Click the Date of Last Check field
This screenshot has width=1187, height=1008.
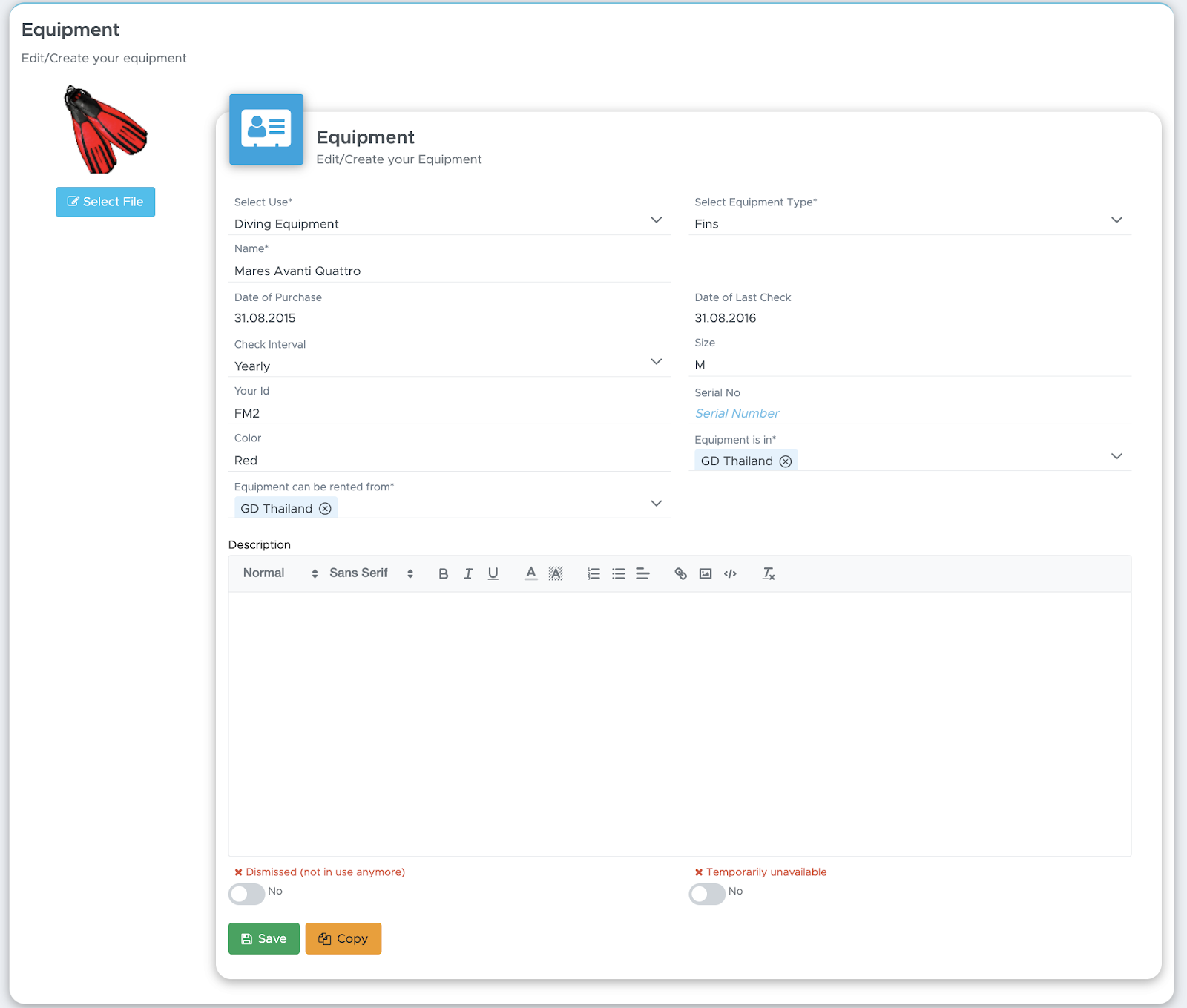910,318
